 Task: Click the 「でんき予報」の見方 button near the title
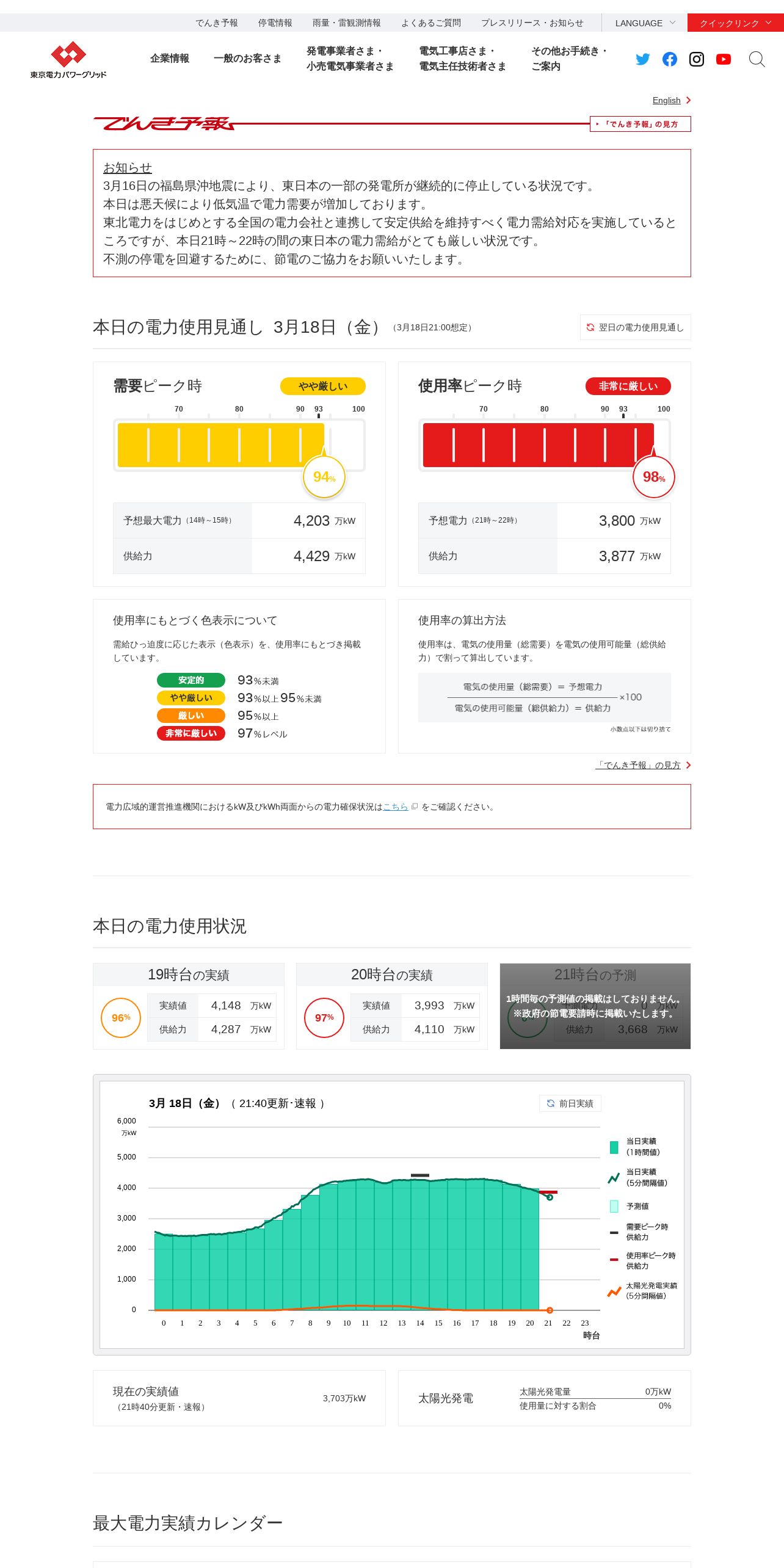(x=640, y=124)
